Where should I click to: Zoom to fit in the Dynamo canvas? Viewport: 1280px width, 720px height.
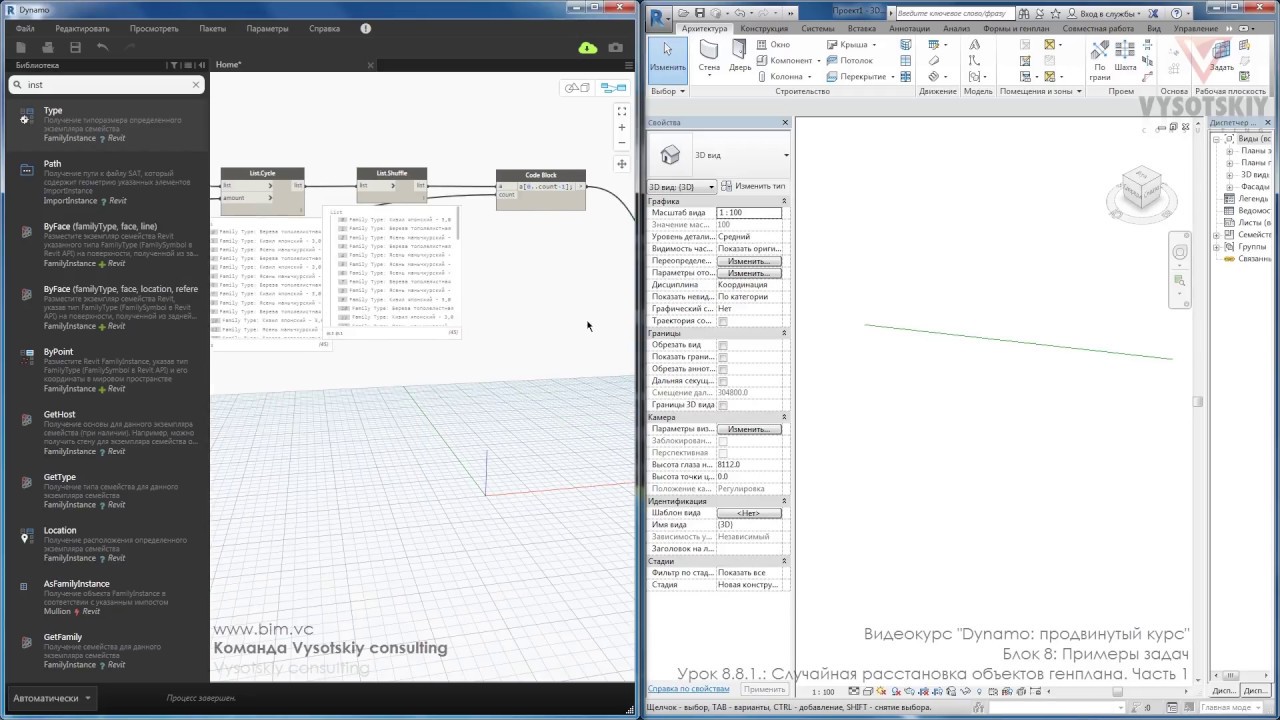[621, 111]
